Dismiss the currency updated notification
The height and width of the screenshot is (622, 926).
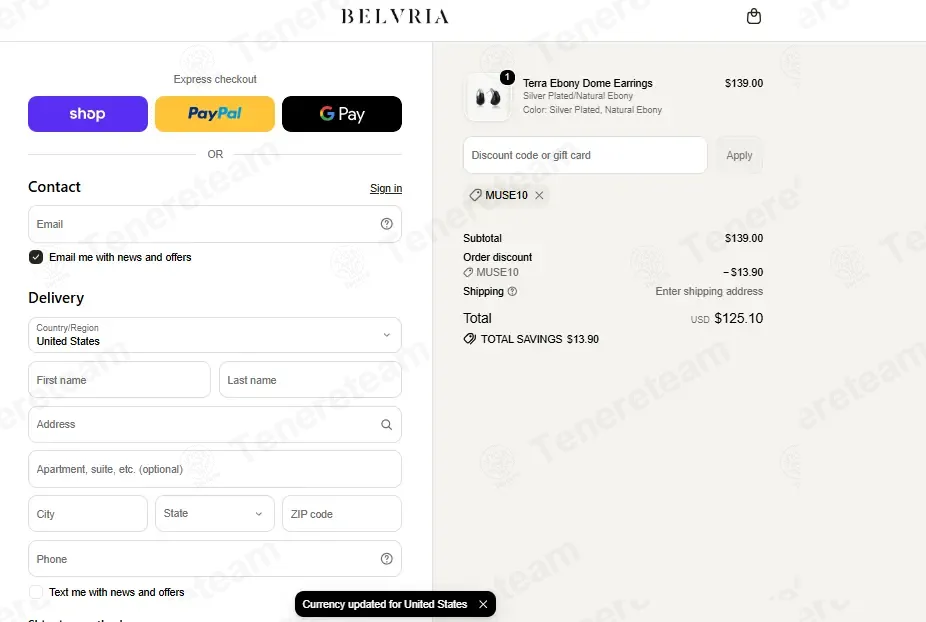coord(483,604)
